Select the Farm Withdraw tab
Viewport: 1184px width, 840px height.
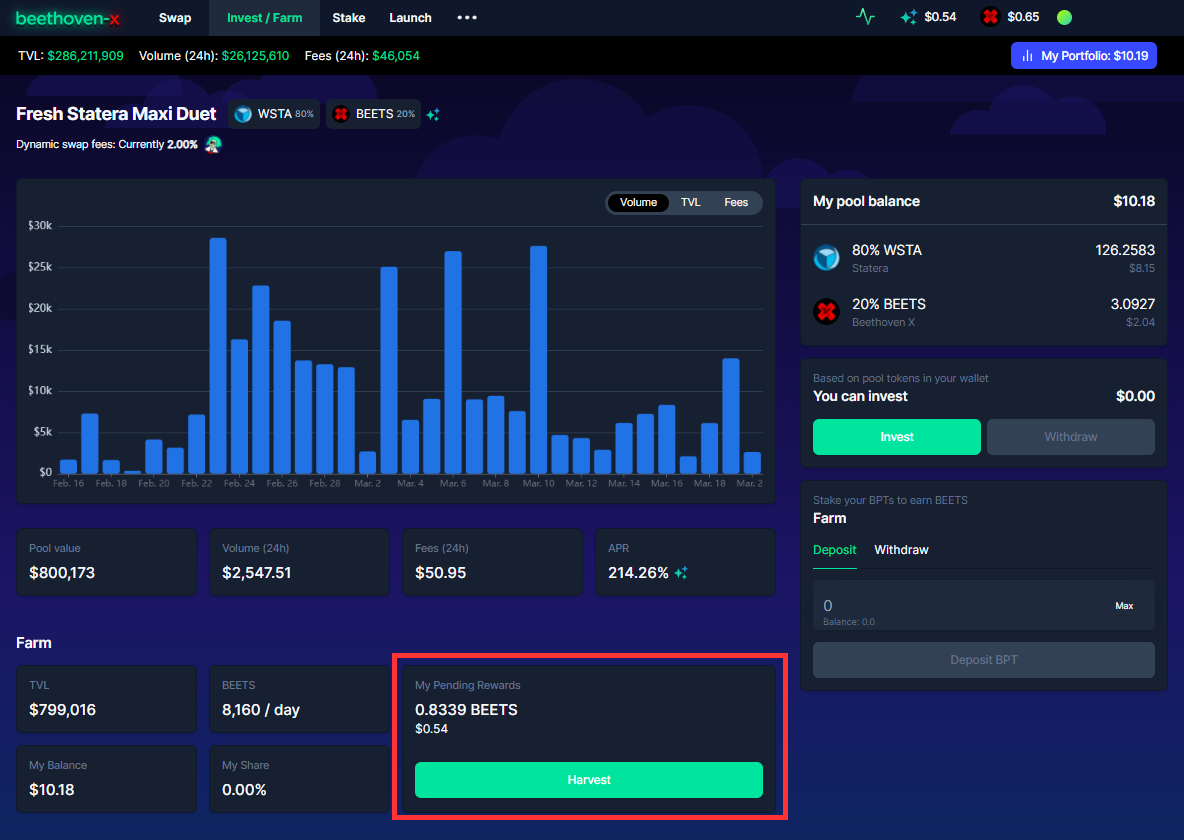click(x=901, y=550)
